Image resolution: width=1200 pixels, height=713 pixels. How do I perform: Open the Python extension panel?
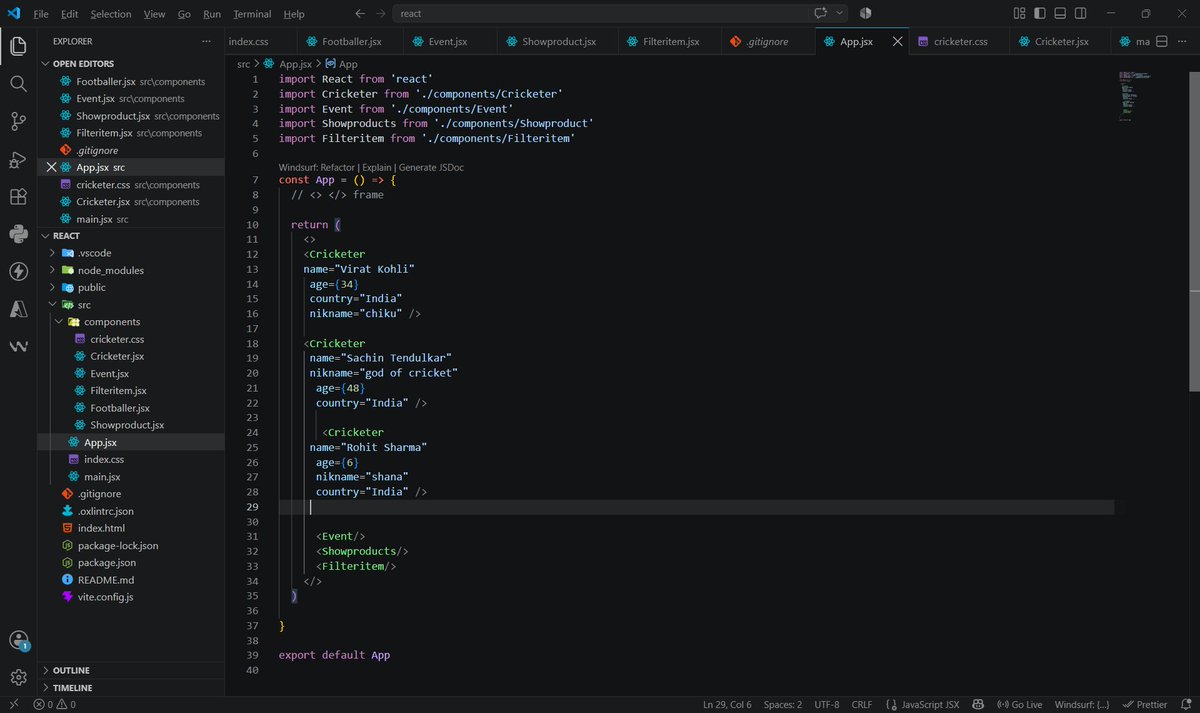click(18, 235)
